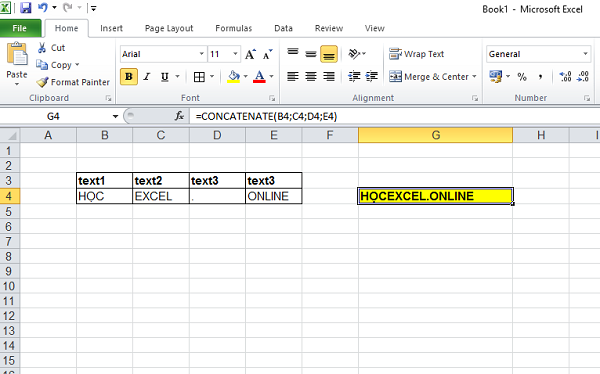The height and width of the screenshot is (374, 600).
Task: Open the Customize Quick Access Toolbar arrow
Action: [94, 8]
